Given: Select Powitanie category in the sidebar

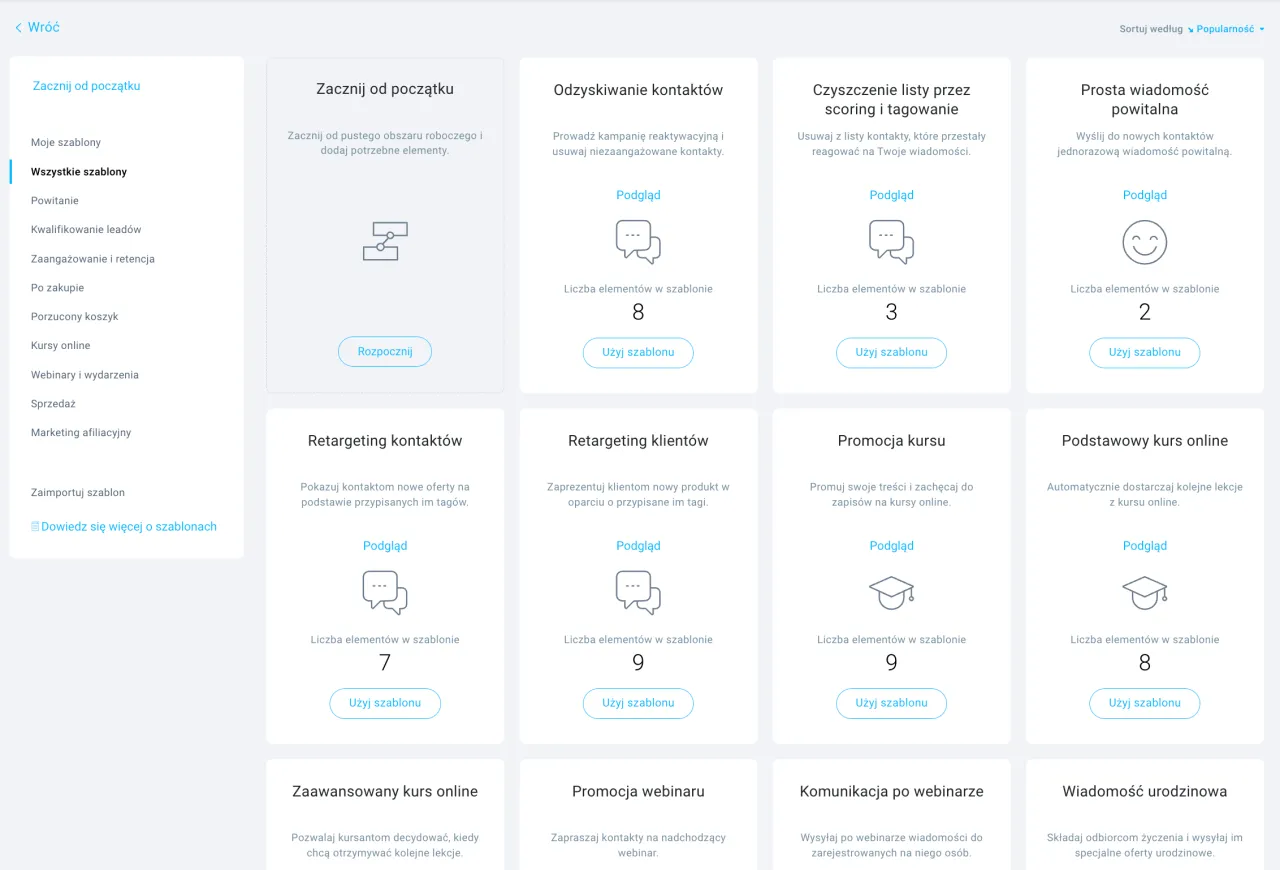Looking at the screenshot, I should point(54,200).
